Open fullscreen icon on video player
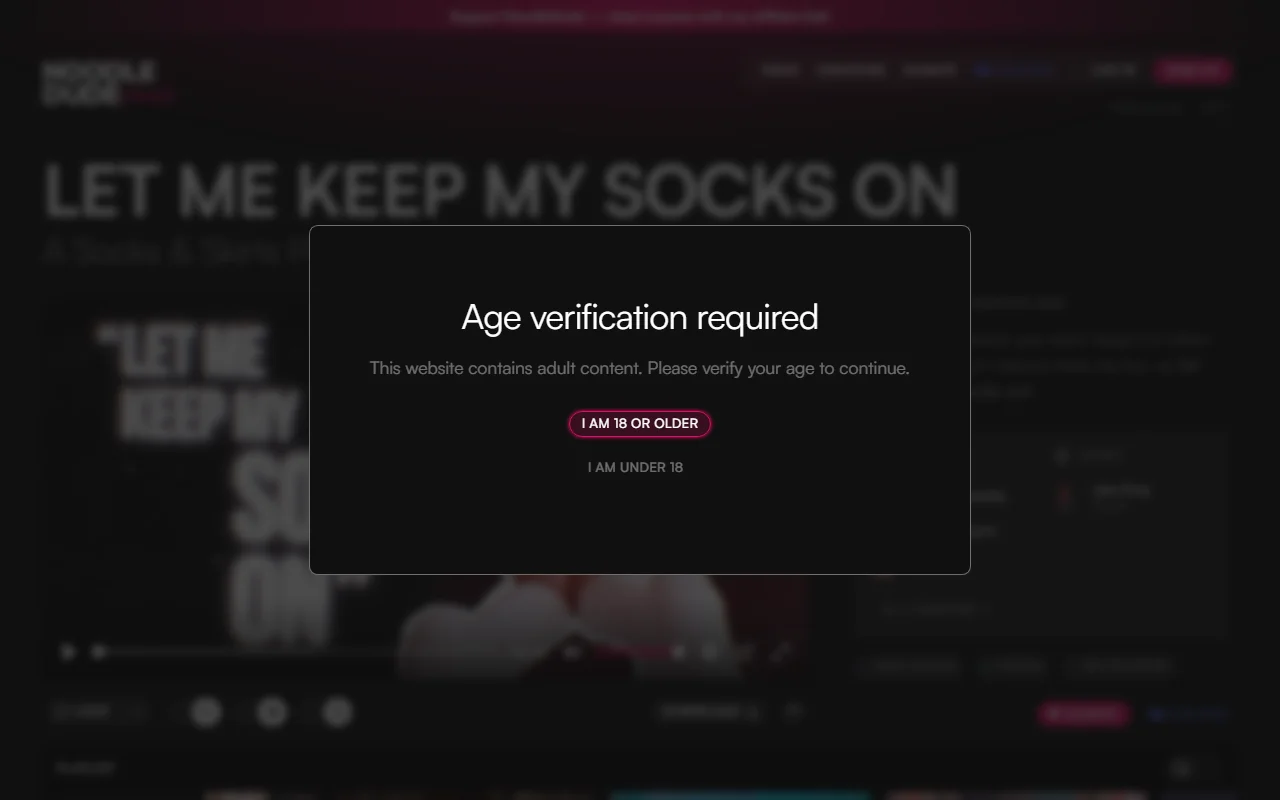Screen dimensions: 1280x800 780,653
